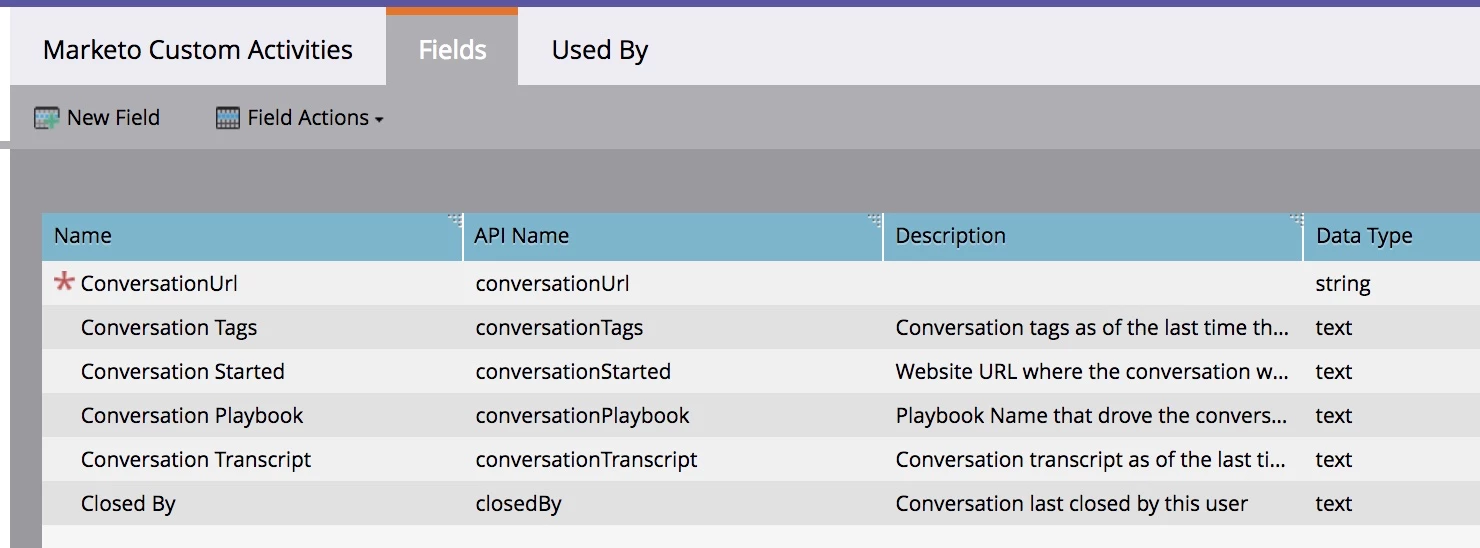Click the New Field icon
Image resolution: width=1480 pixels, height=548 pixels.
(47, 118)
